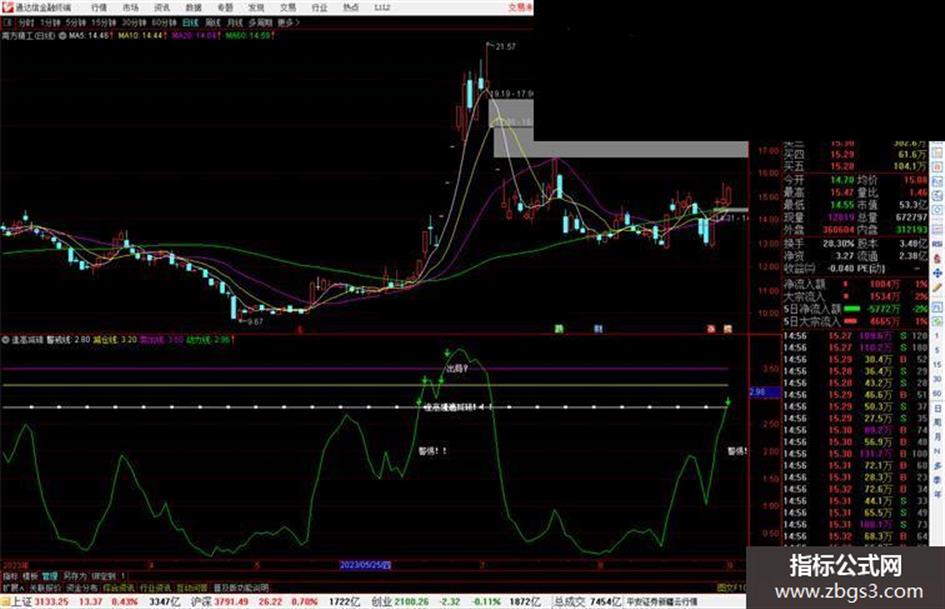
Task: Select the 30-minute period in right sidebar
Action: (x=938, y=379)
